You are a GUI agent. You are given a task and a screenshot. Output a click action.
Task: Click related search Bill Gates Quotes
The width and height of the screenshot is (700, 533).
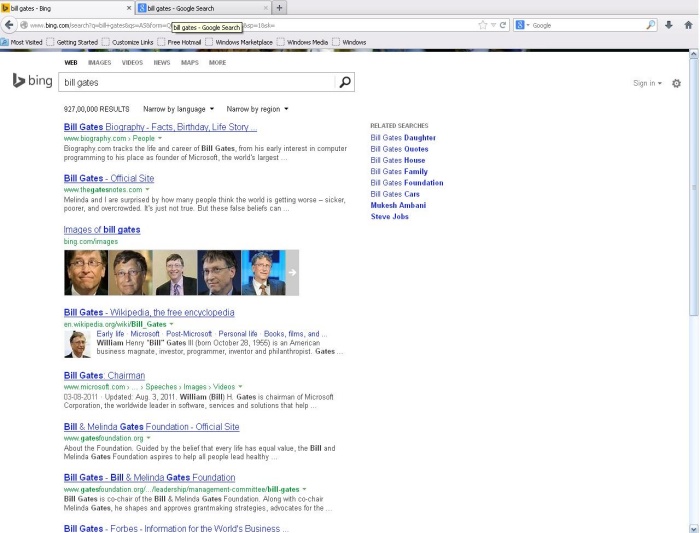[400, 149]
